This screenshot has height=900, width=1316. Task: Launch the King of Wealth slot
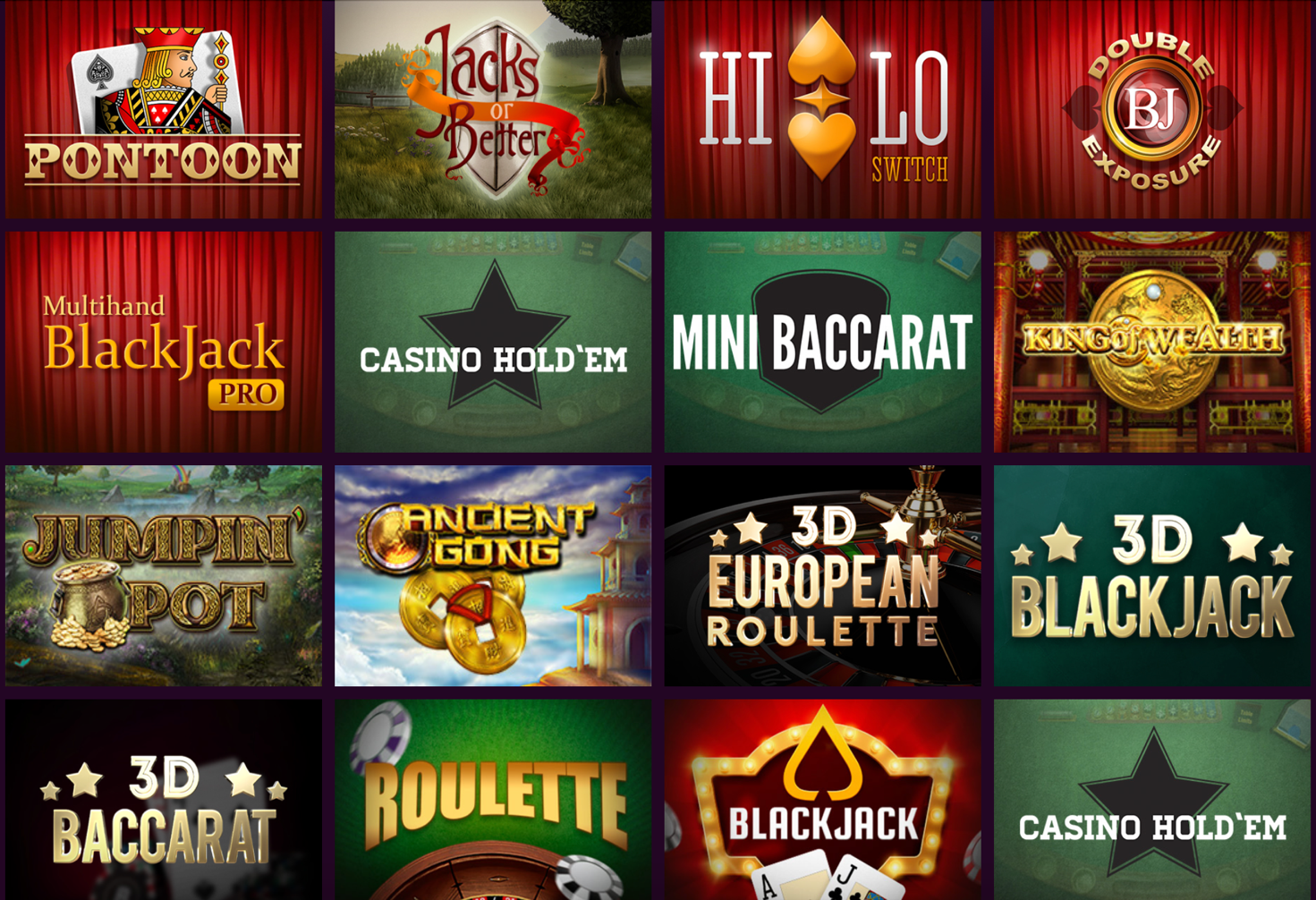1152,342
